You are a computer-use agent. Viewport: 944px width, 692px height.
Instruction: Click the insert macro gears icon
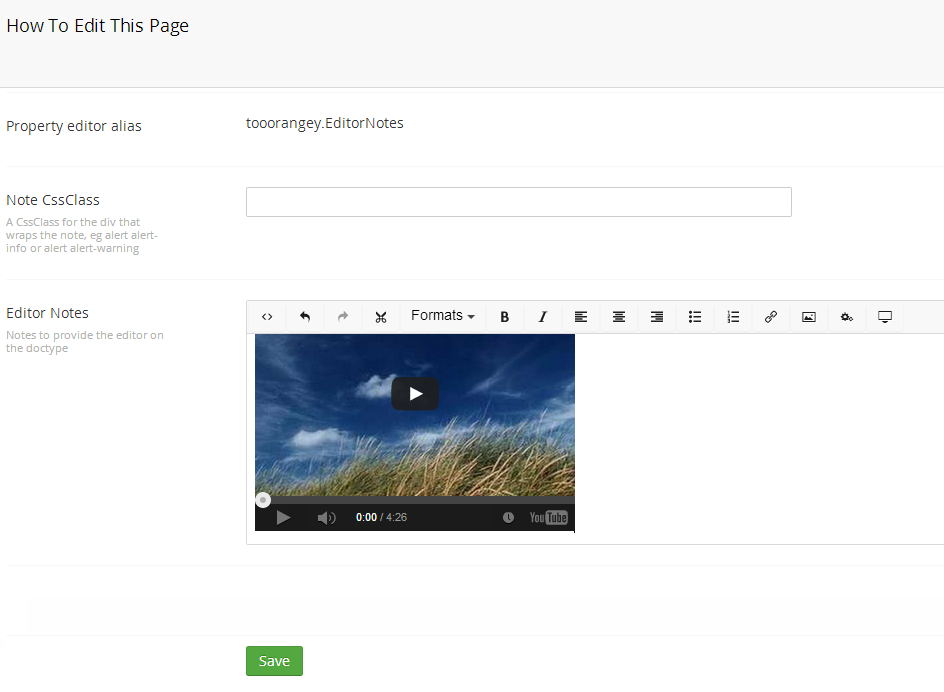847,317
